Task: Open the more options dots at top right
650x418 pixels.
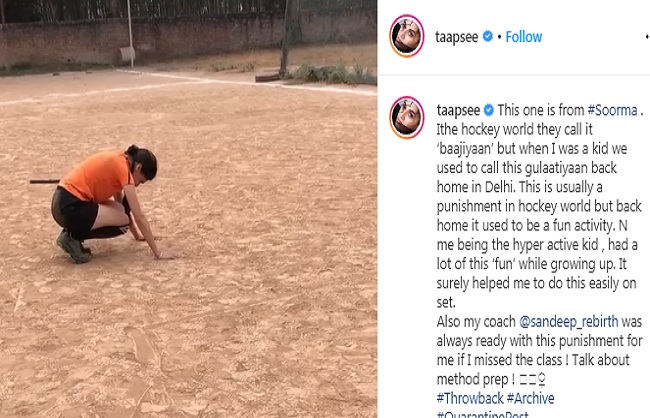Action: pyautogui.click(x=648, y=36)
